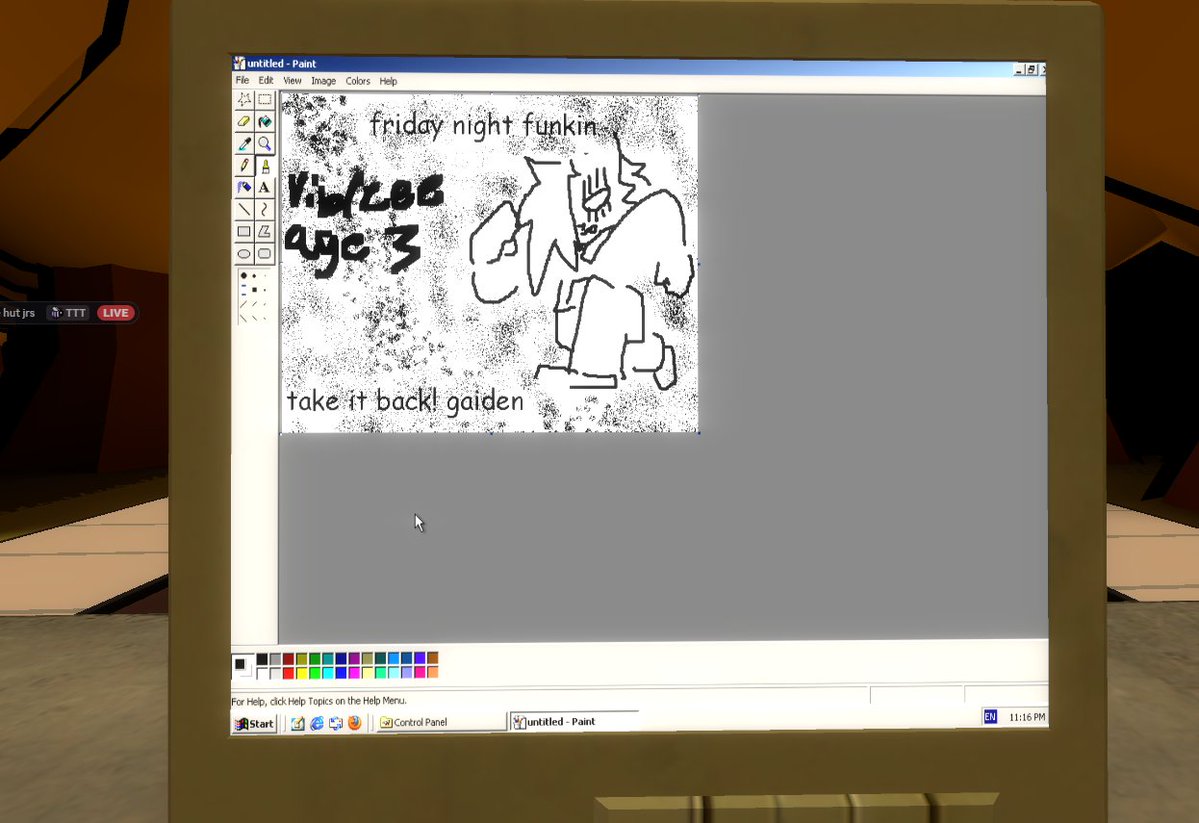Pick the orange palette swatch
The width and height of the screenshot is (1199, 823).
tap(433, 672)
